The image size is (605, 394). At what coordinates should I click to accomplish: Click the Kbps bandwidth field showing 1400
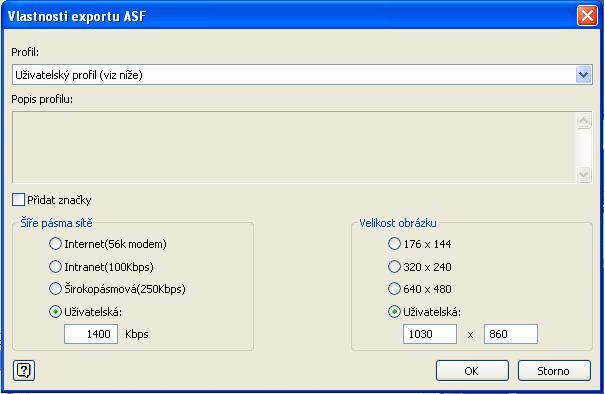91,334
